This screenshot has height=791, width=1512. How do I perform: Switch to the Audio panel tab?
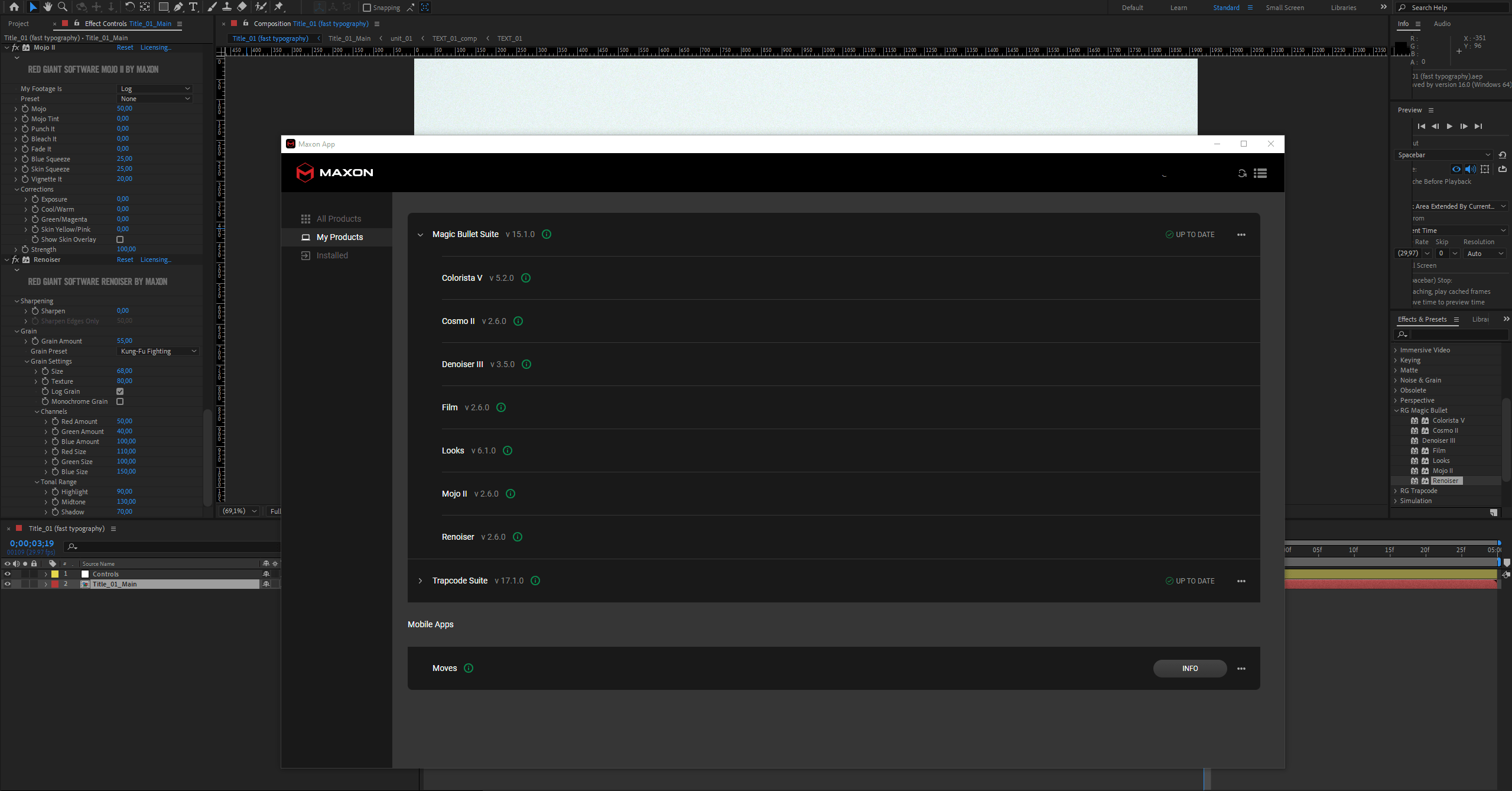1442,24
